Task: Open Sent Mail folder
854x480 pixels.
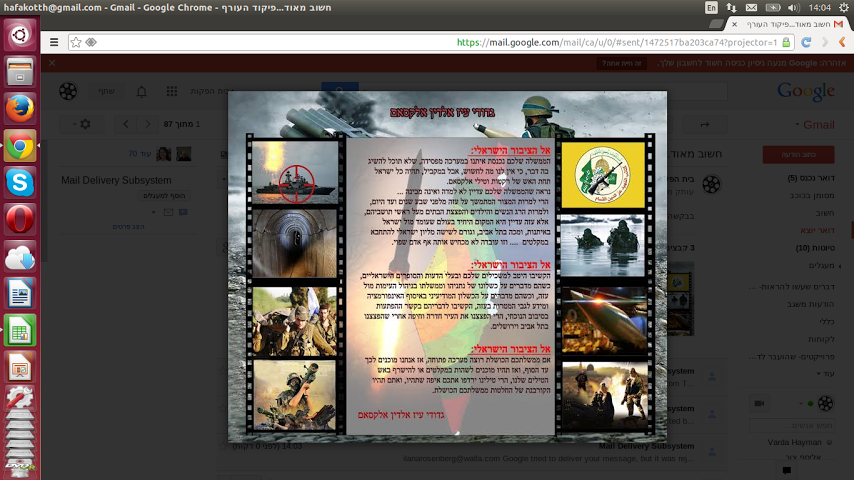Action: 817,230
